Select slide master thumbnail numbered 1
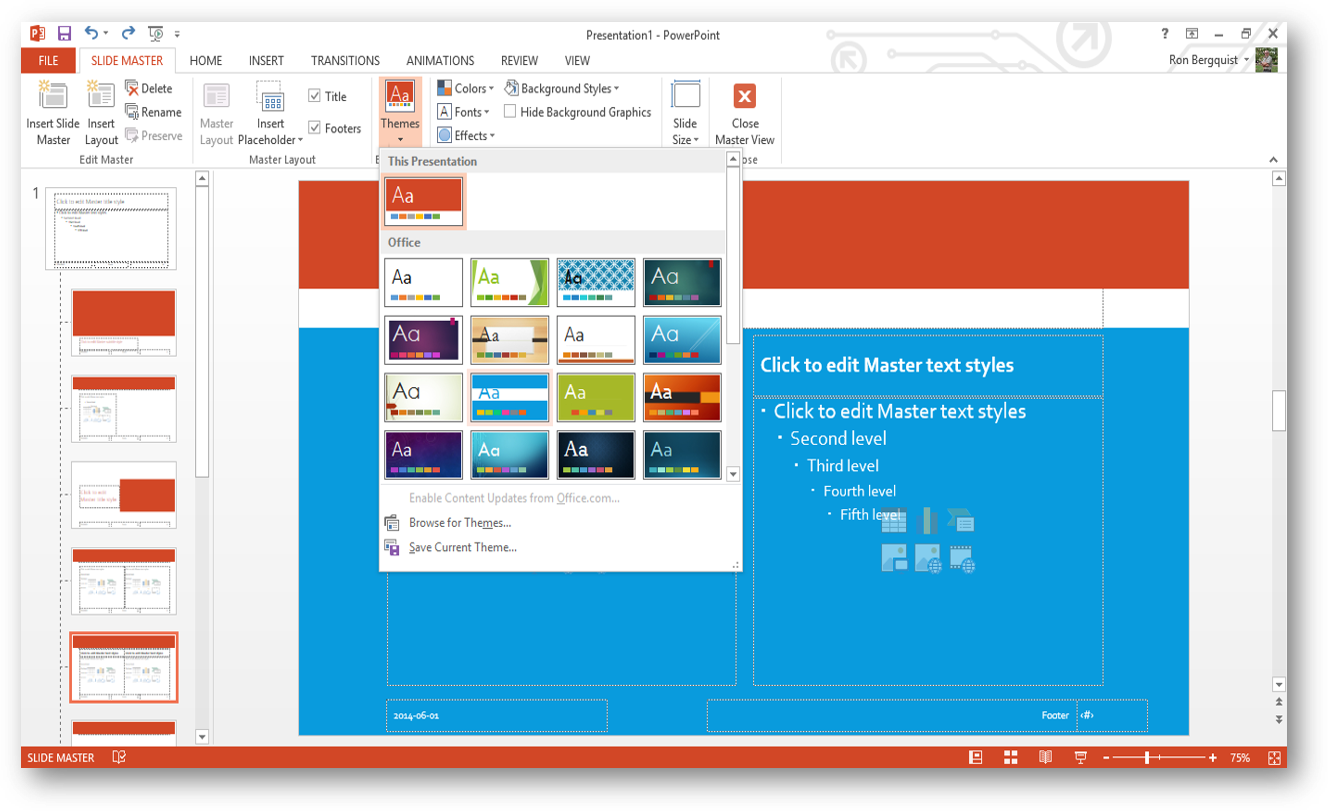The height and width of the screenshot is (811, 1328). point(111,229)
